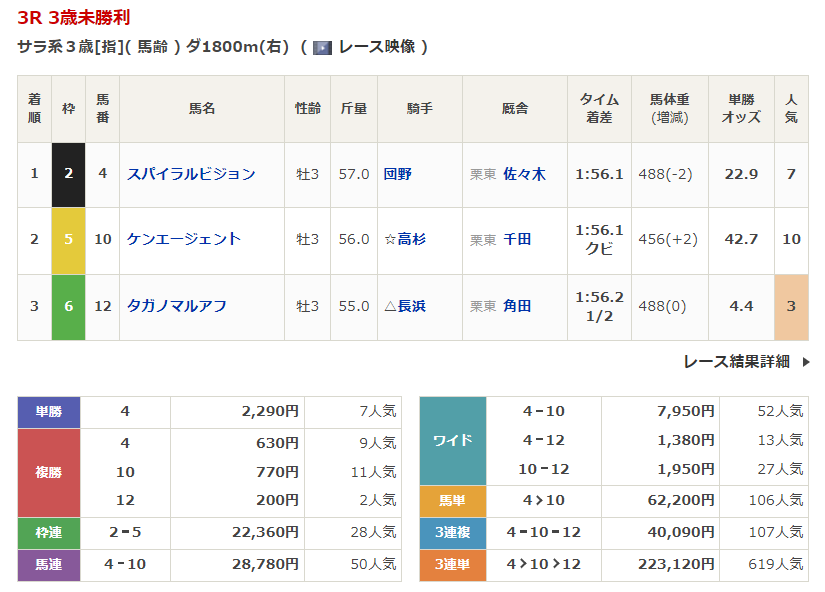Click the race video film icon
This screenshot has width=825, height=592.
[x=322, y=47]
